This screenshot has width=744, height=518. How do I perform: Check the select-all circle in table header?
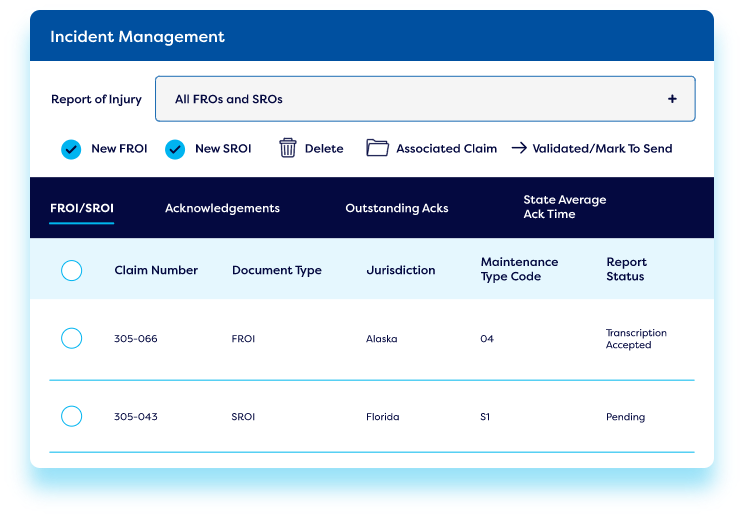tap(71, 270)
